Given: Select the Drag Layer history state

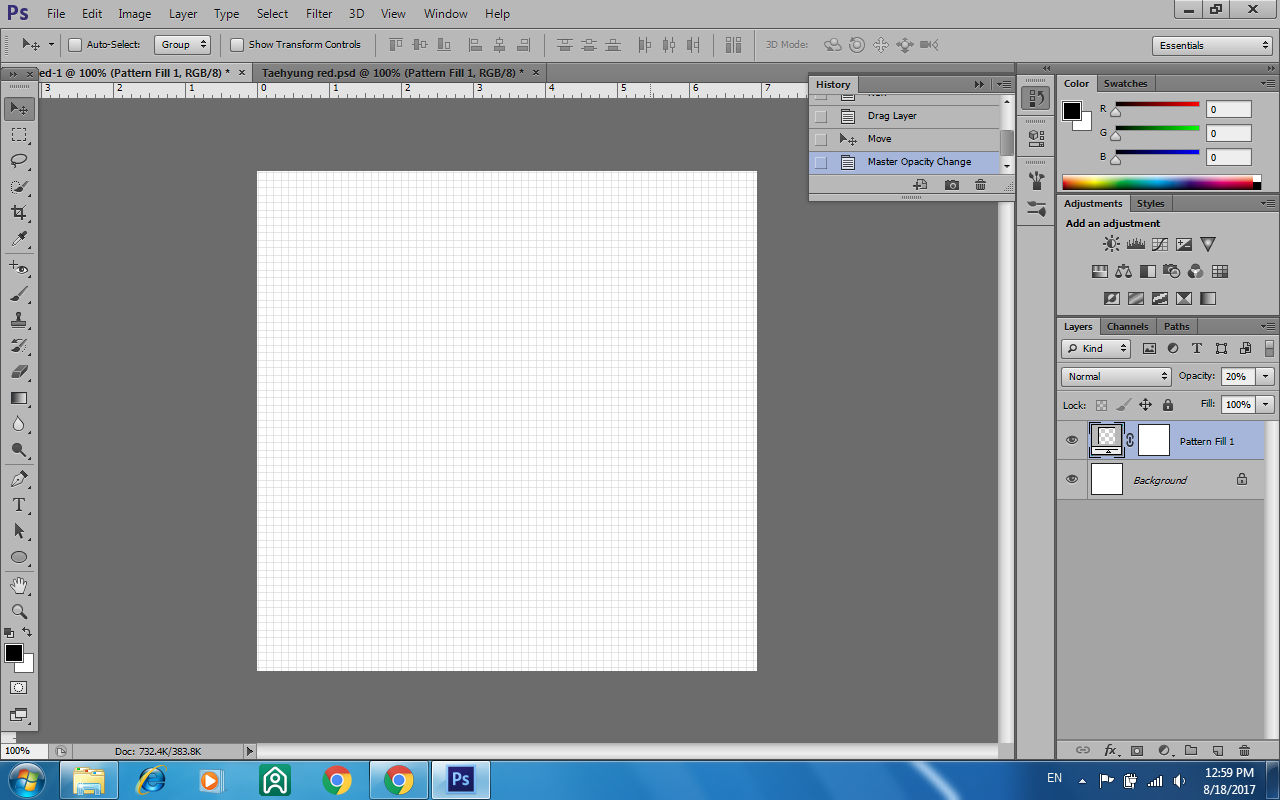Looking at the screenshot, I should pyautogui.click(x=905, y=116).
